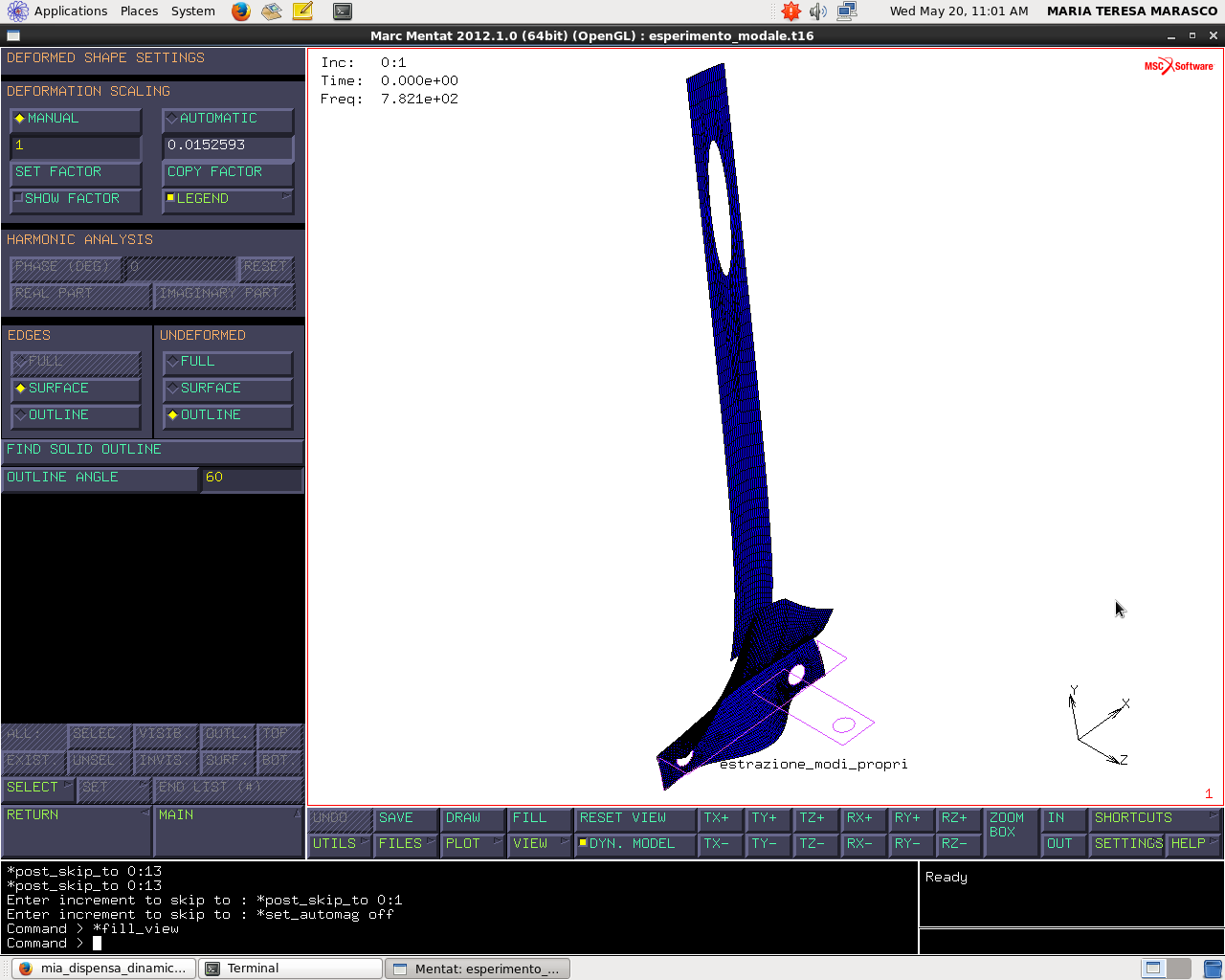Click the OUTLINE ANGLE value 60
The image size is (1225, 980).
pyautogui.click(x=251, y=478)
